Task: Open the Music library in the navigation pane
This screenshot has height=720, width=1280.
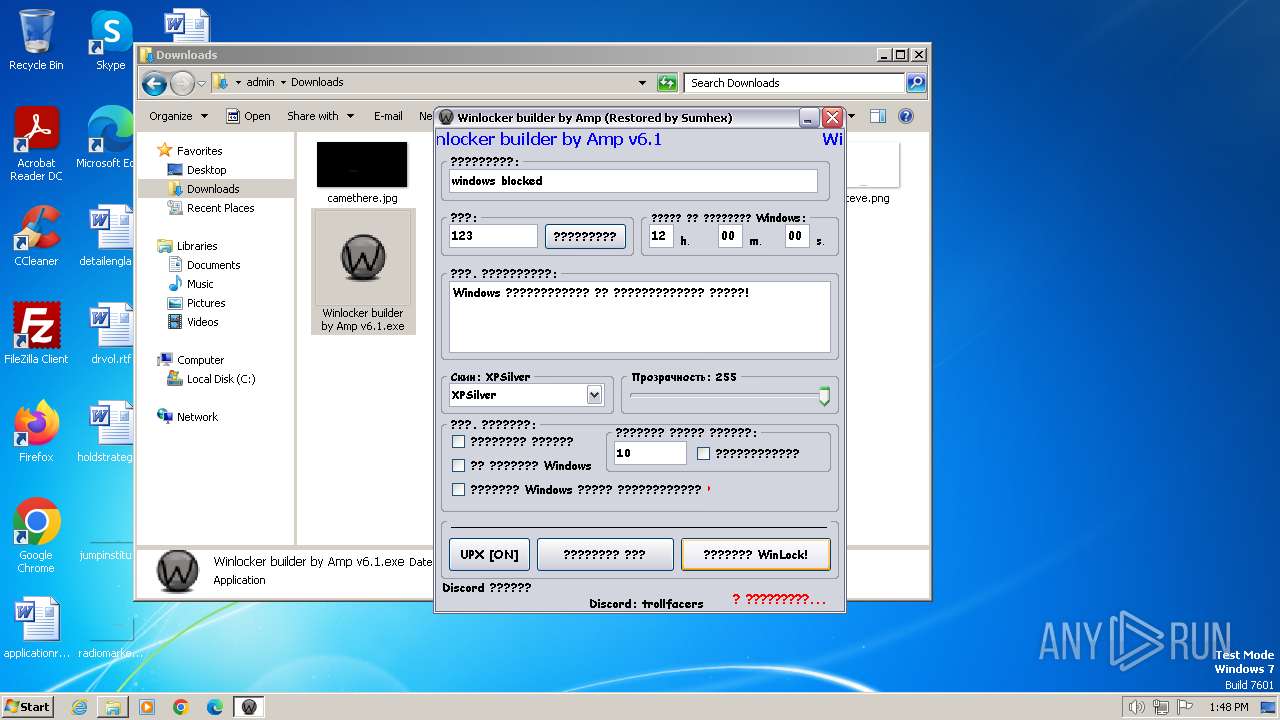Action: [200, 284]
